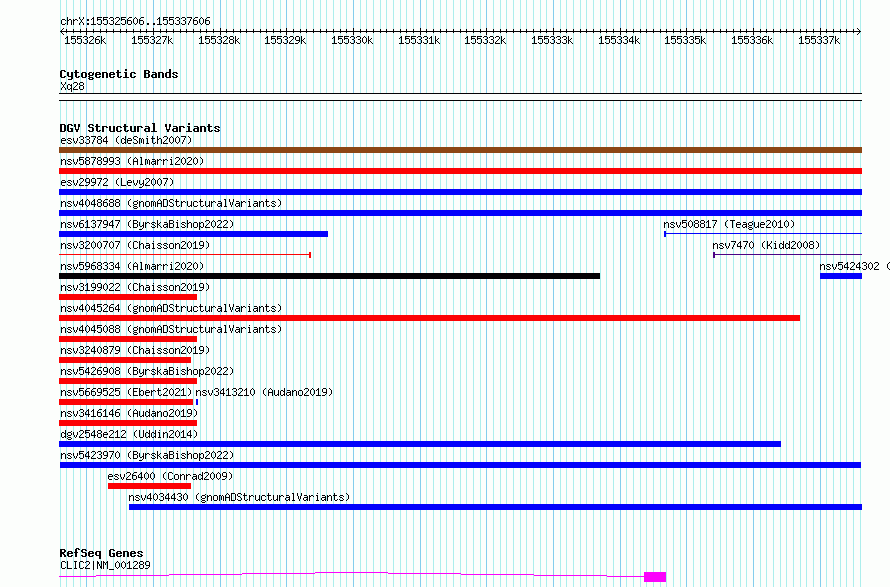
Task: Select nsv3200707 (Chaisson2019) label
Action: click(x=135, y=245)
